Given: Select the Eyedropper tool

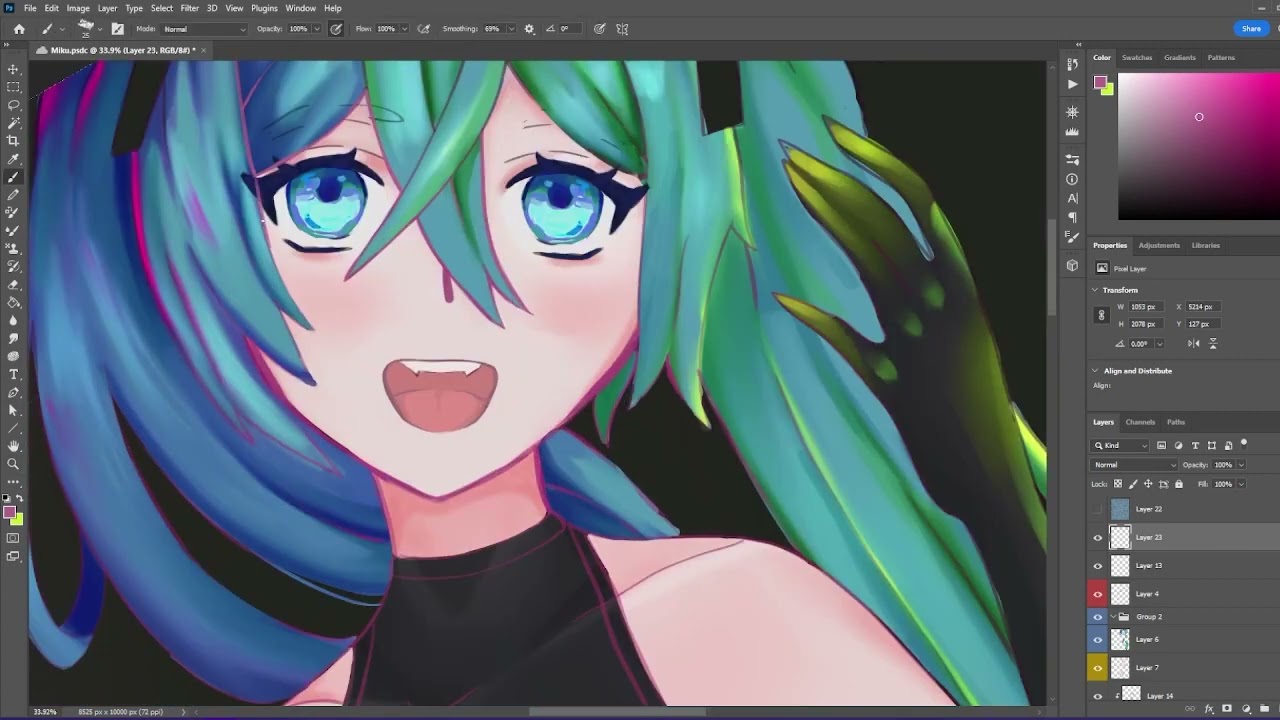Looking at the screenshot, I should tap(13, 159).
